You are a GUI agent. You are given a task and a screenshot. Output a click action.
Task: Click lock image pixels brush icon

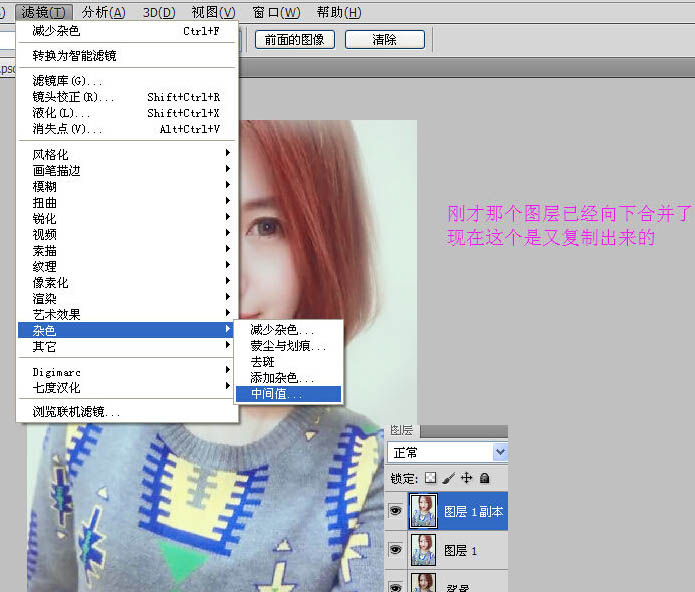point(449,479)
